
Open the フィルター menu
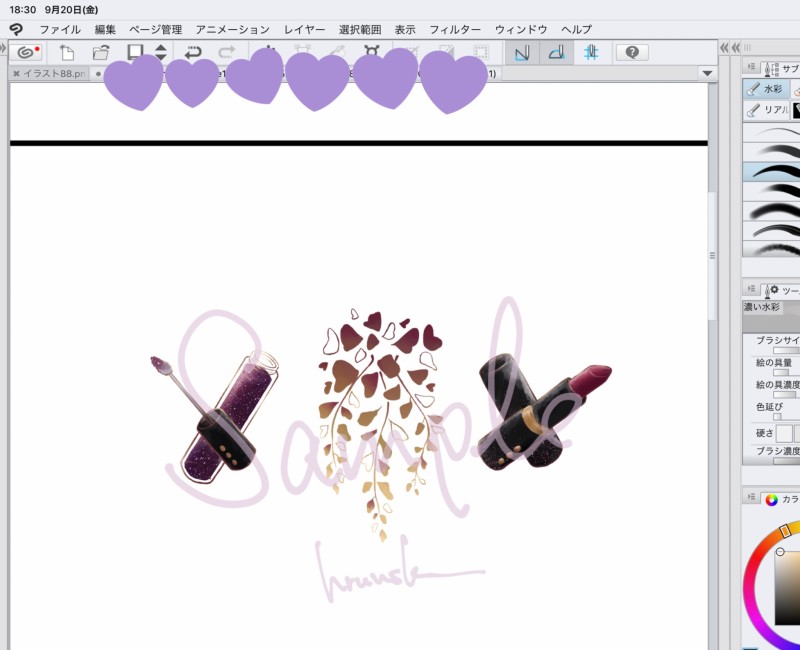pyautogui.click(x=455, y=30)
